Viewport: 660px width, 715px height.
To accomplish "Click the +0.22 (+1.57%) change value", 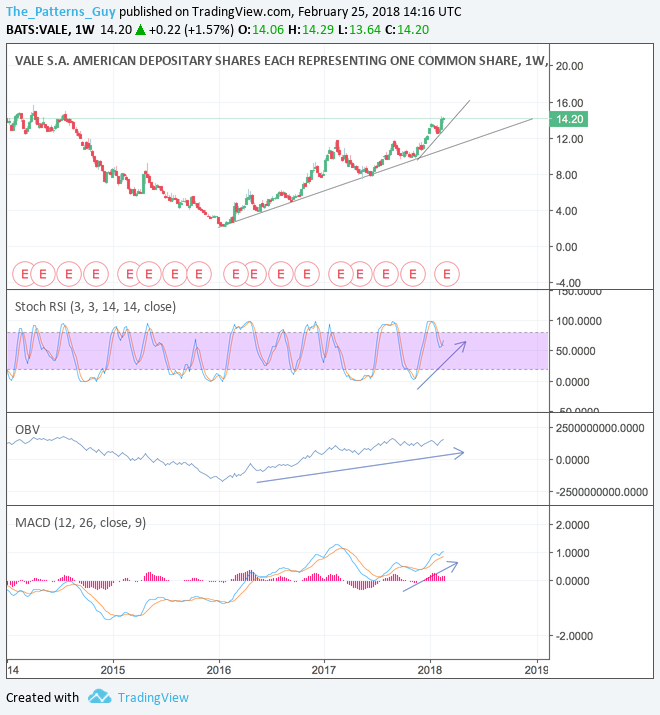I will pos(192,30).
